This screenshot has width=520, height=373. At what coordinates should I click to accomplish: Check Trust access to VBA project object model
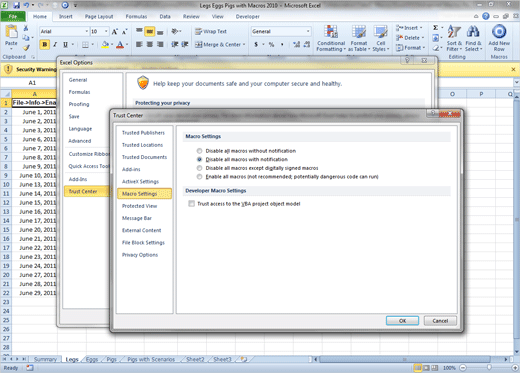click(191, 204)
